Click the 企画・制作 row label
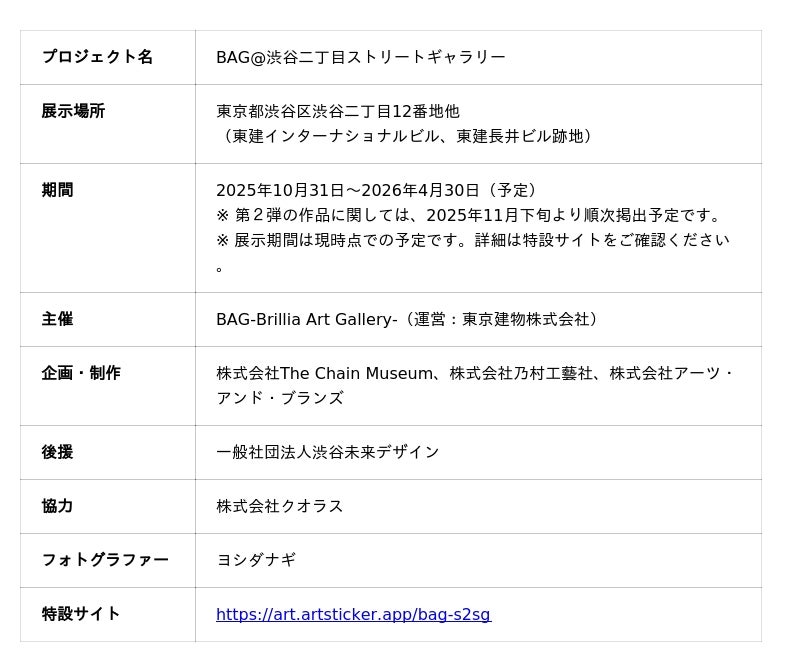This screenshot has width=800, height=672. 81,373
